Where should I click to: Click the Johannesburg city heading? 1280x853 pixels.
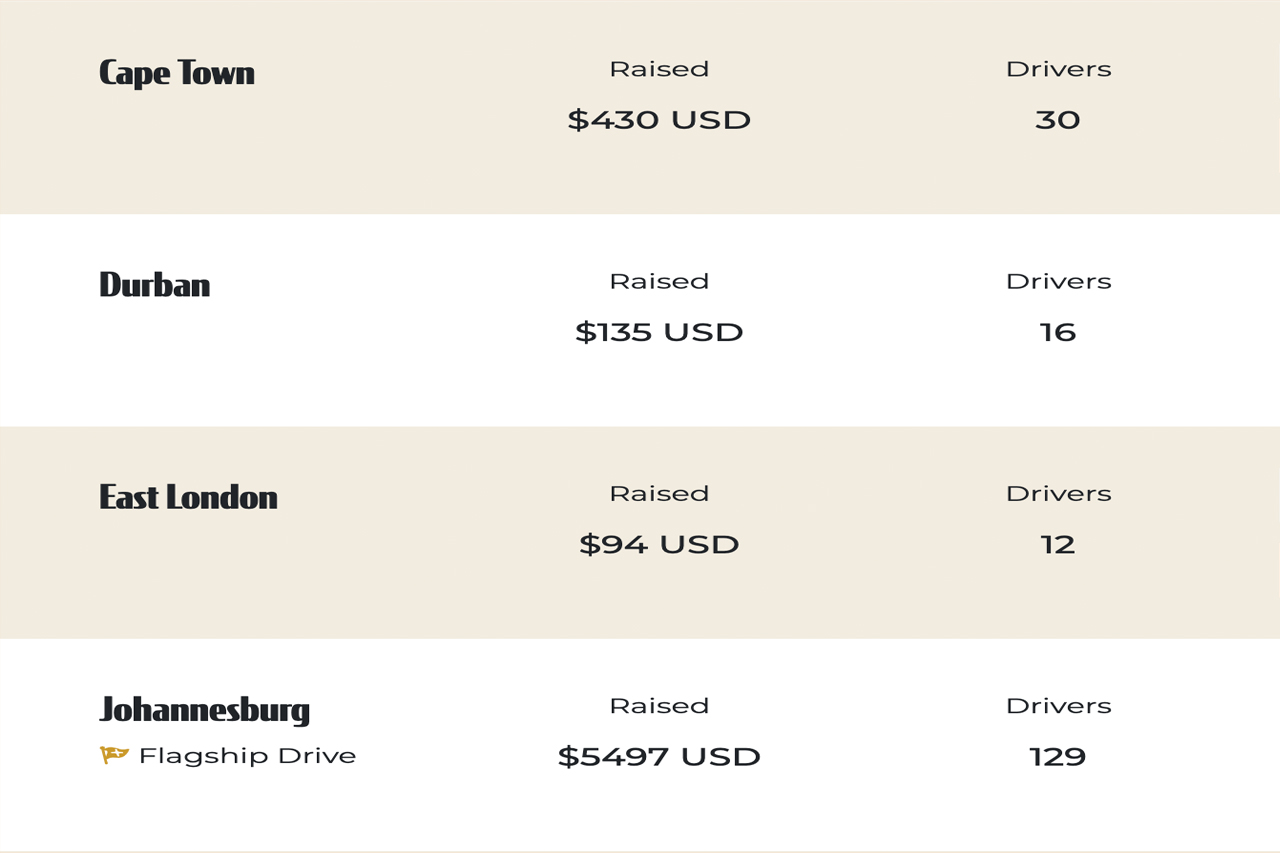coord(205,710)
